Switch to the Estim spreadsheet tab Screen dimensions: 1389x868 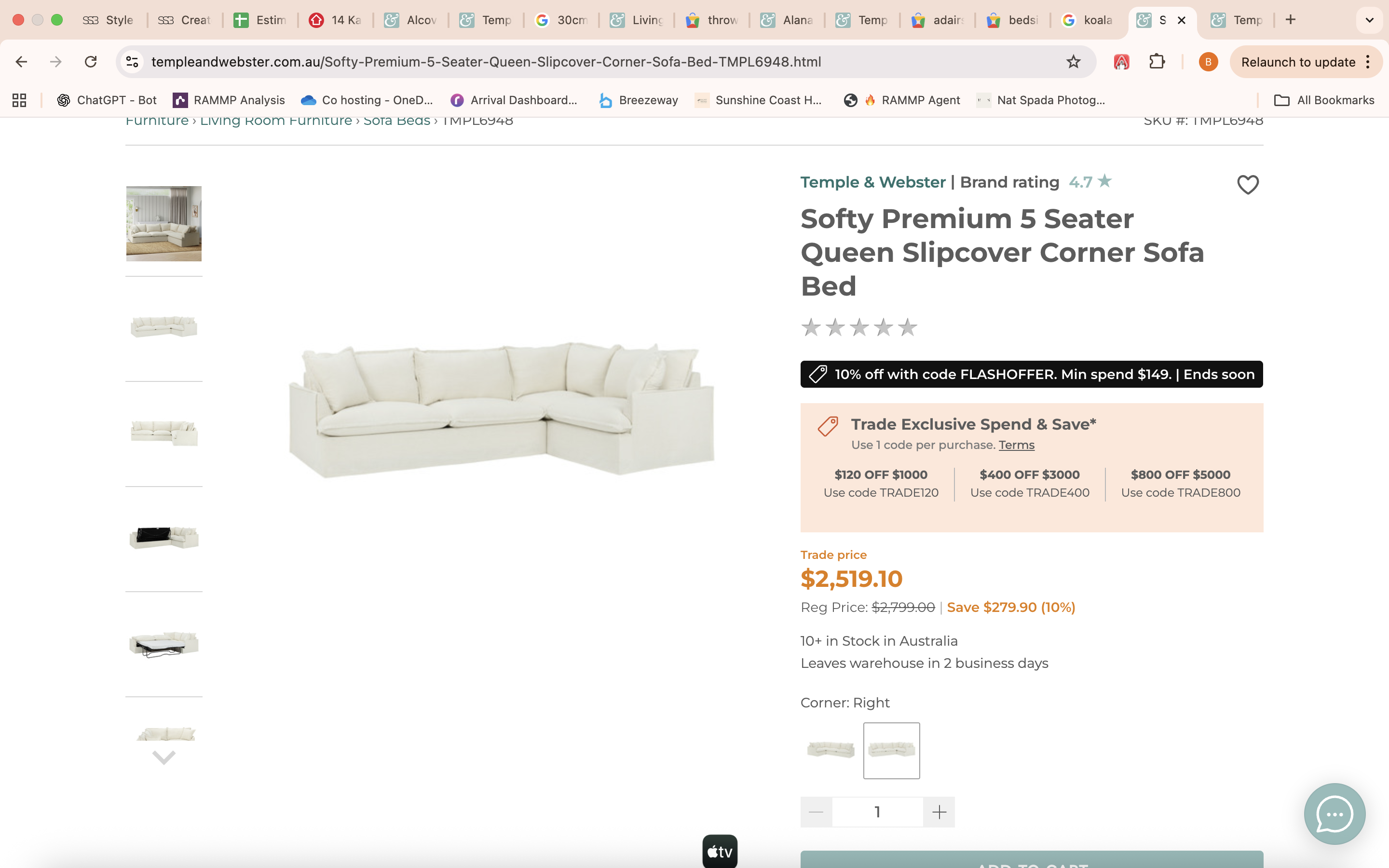[x=260, y=20]
